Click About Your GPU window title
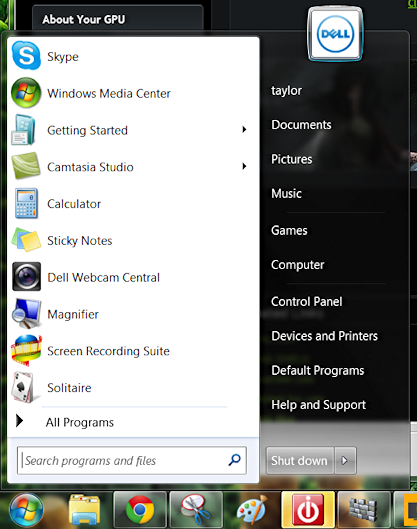The width and height of the screenshot is (417, 529). (x=84, y=20)
